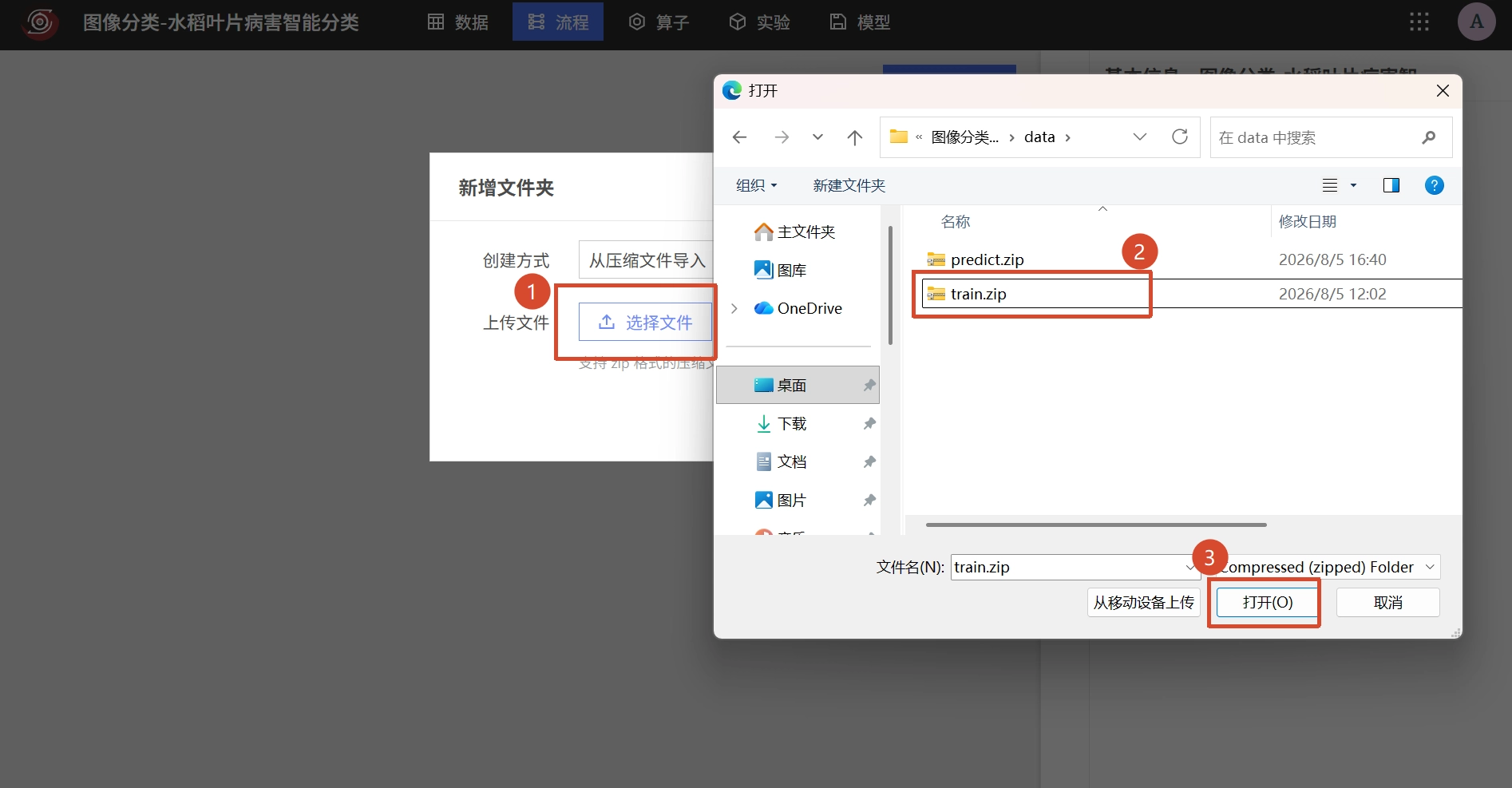Change the file view layout

pos(1330,185)
